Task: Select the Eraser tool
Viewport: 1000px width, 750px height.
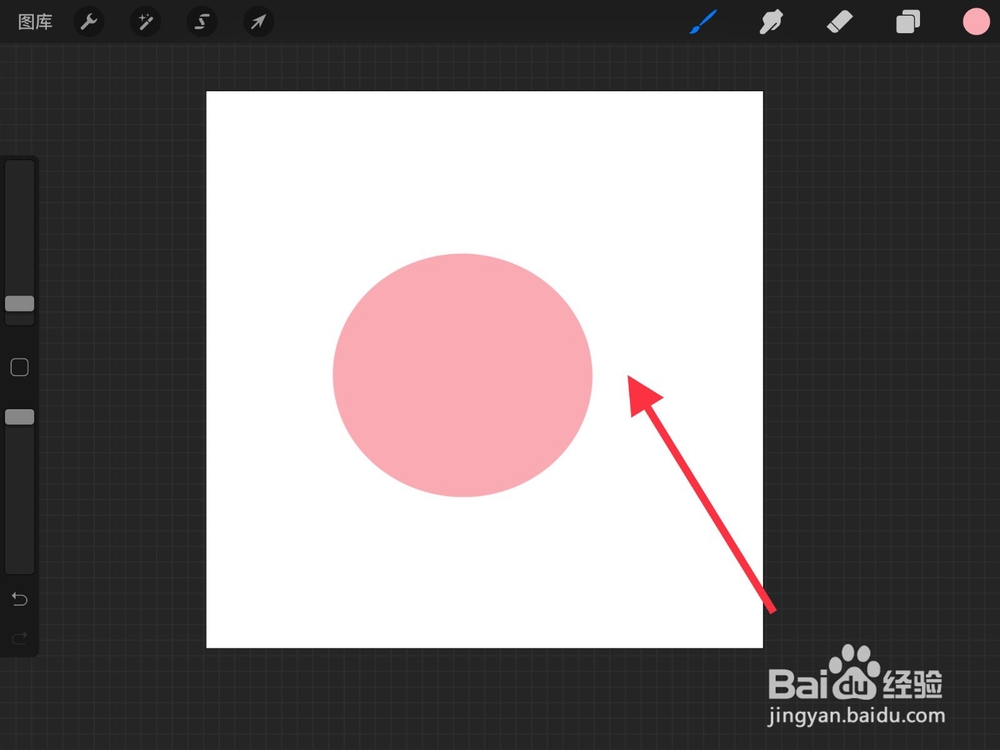Action: pos(839,22)
